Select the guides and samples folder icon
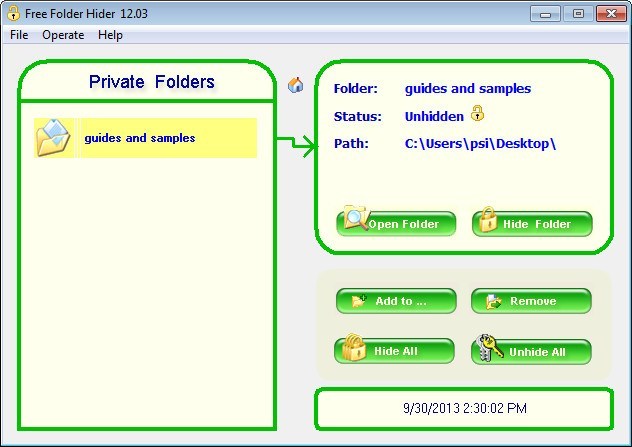Image resolution: width=632 pixels, height=447 pixels. (53, 138)
